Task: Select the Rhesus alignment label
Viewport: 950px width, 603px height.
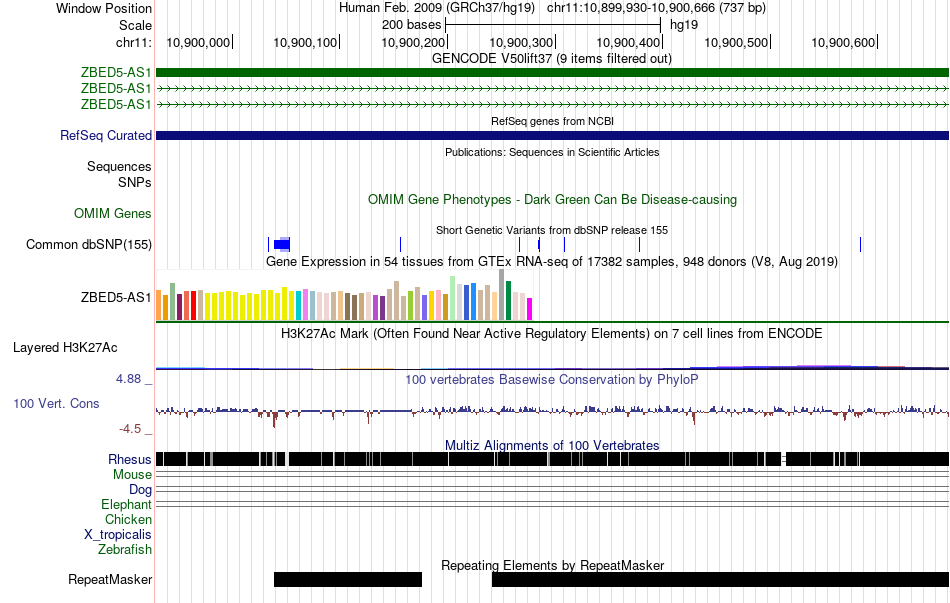Action: 130,459
